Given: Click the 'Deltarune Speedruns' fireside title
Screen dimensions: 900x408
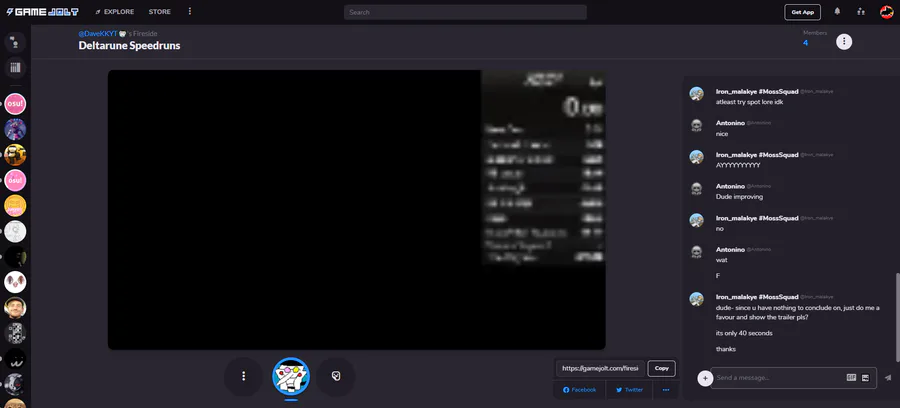Looking at the screenshot, I should point(129,45).
